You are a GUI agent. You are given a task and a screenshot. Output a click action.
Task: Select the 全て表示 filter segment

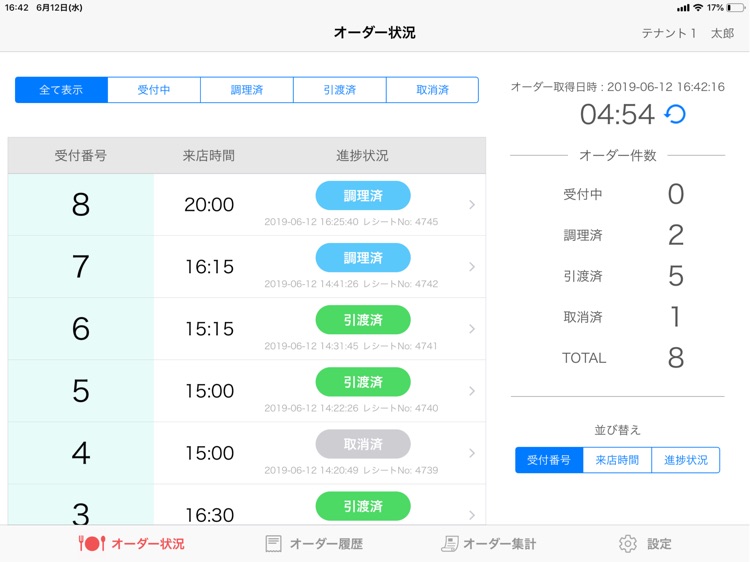(x=61, y=90)
